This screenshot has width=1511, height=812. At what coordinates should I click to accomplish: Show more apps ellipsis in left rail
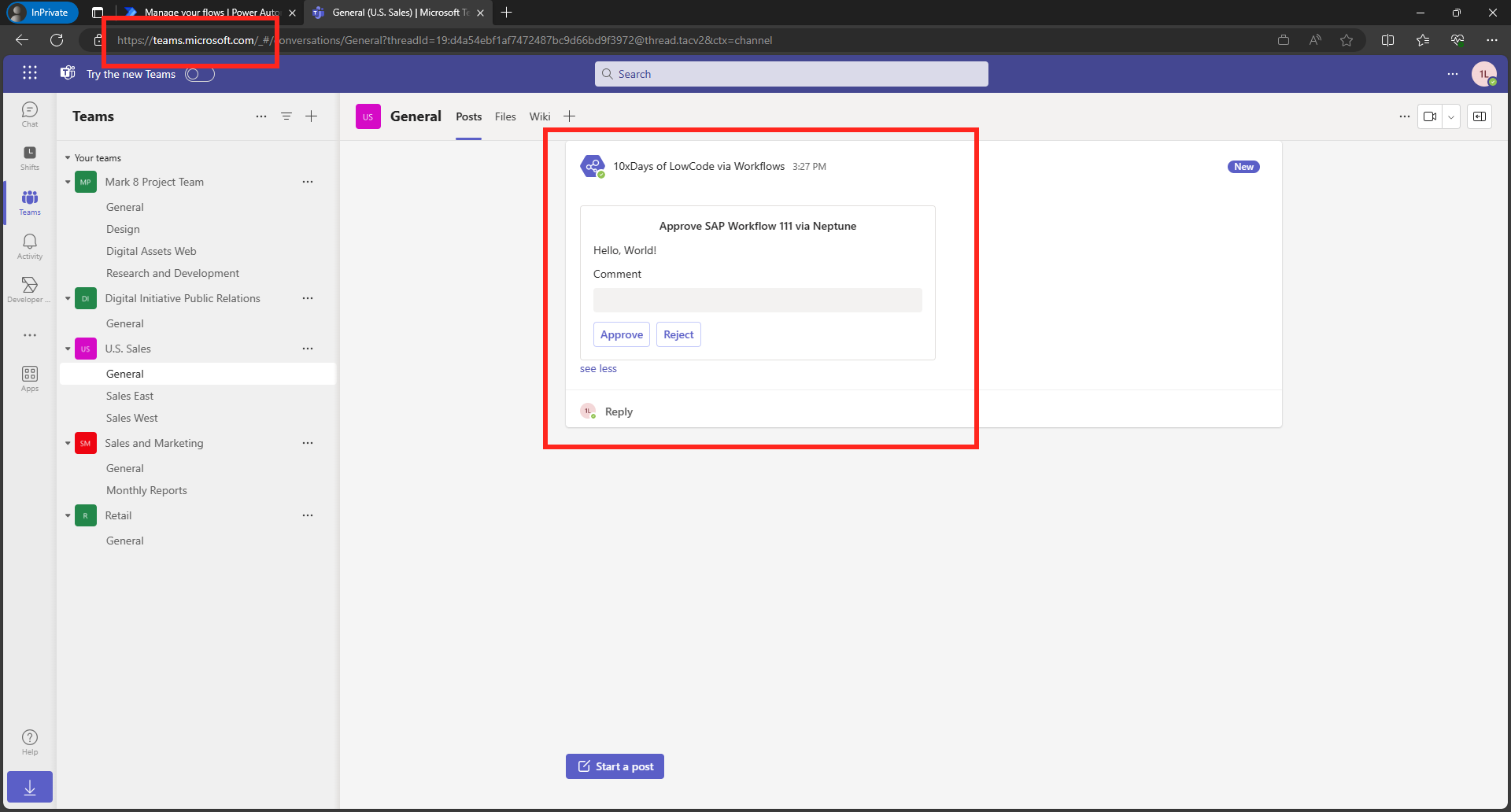click(x=30, y=335)
